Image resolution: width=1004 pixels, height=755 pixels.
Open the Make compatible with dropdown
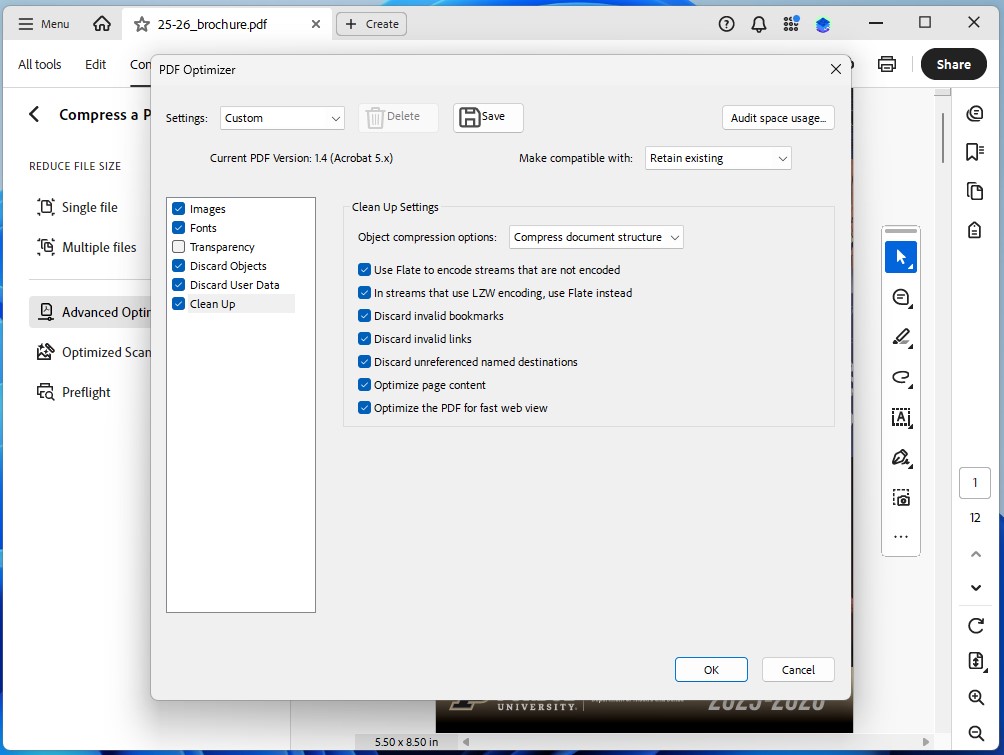pos(717,157)
